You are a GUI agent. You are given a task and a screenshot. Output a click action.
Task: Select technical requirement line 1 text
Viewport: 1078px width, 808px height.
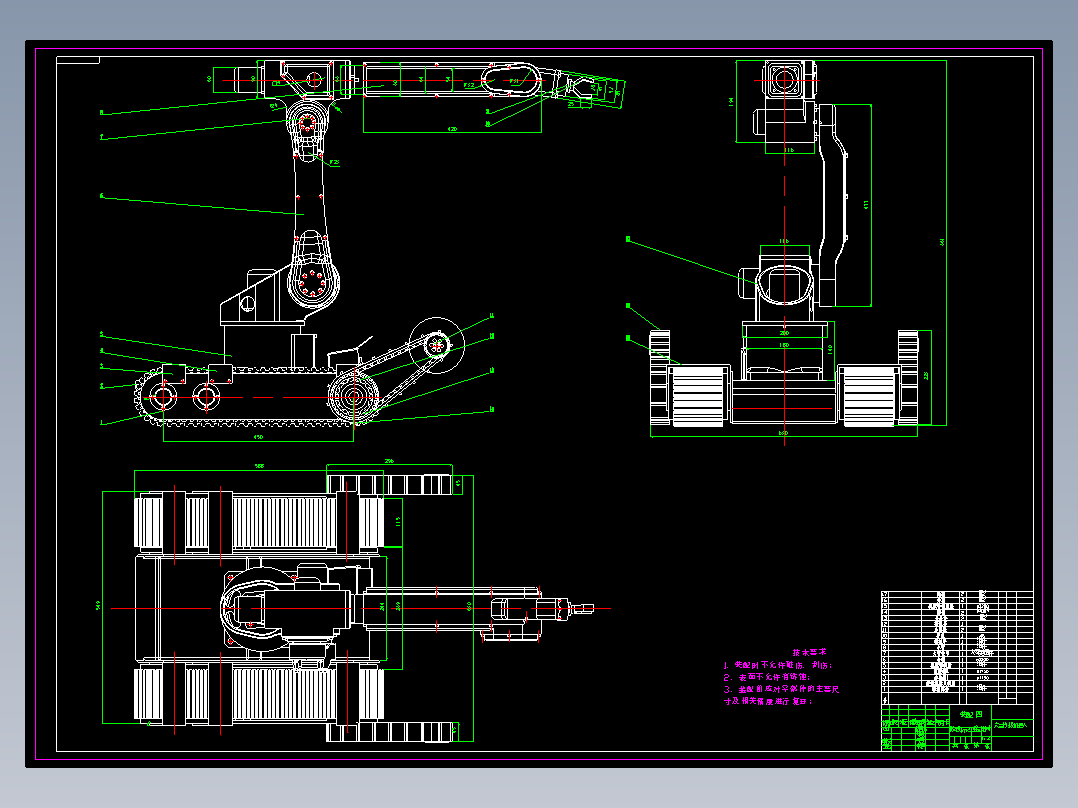(778, 665)
